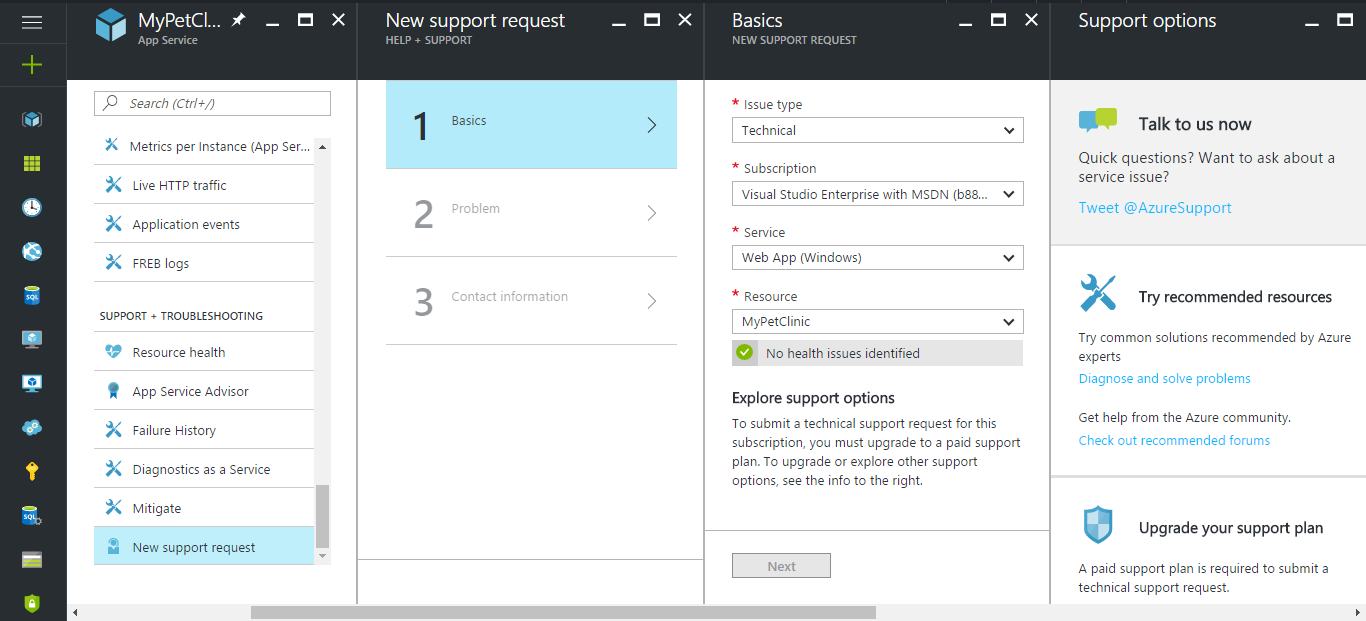Open Cloud services gear-cloud icon
1366x621 pixels.
tap(32, 427)
